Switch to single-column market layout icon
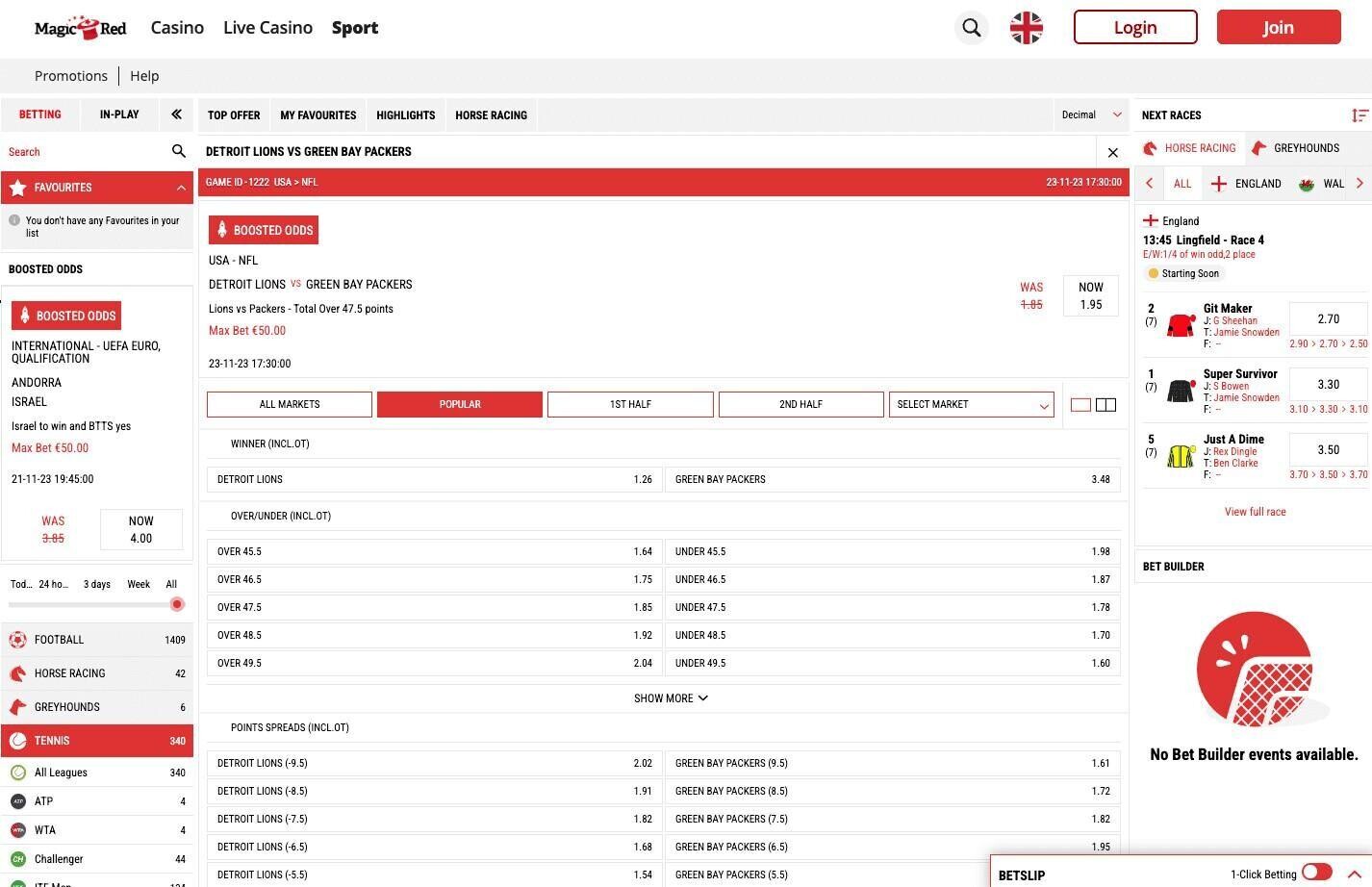Viewport: 1372px width, 887px height. click(x=1080, y=405)
